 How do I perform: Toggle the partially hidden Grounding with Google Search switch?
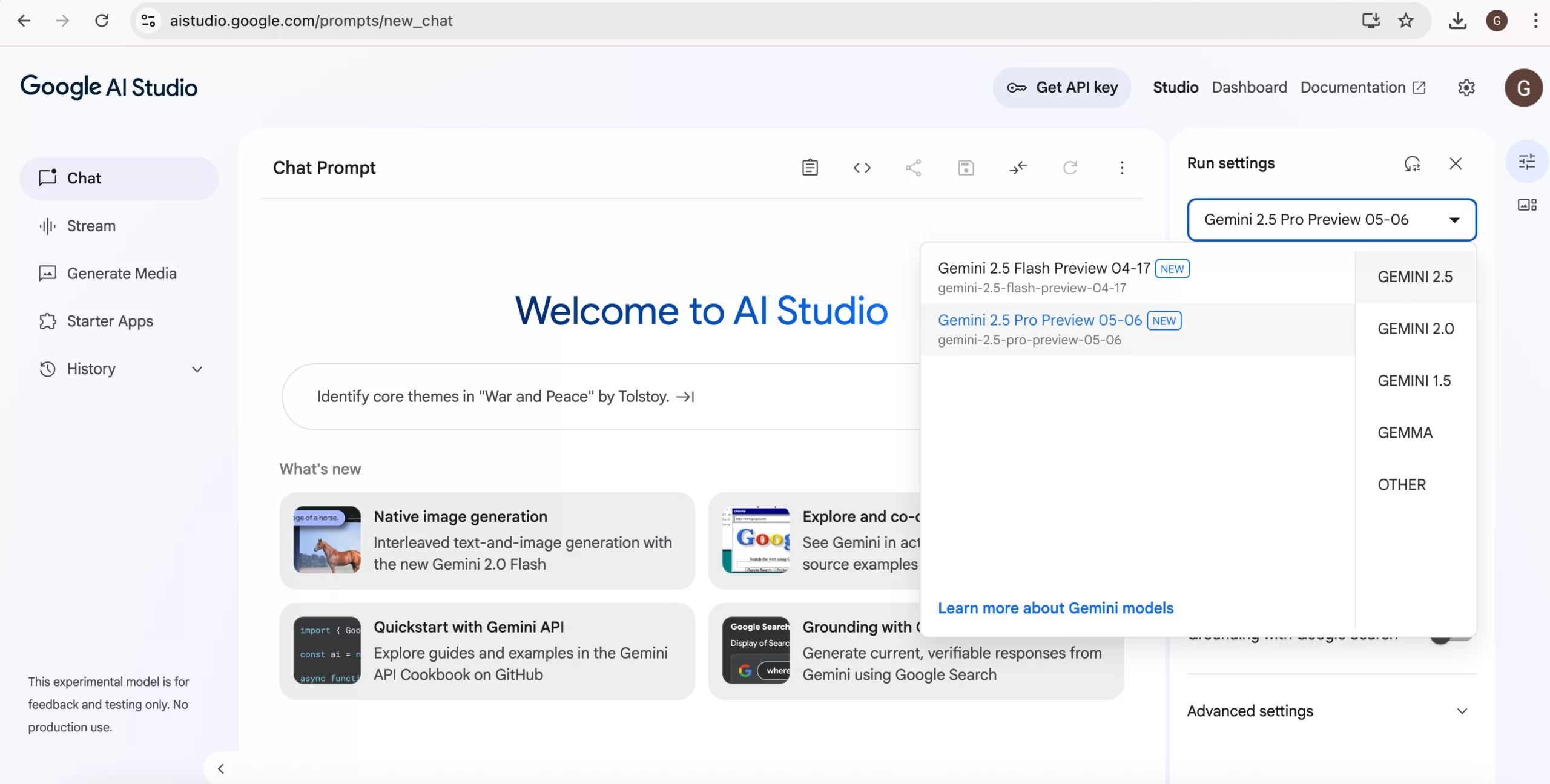click(1452, 639)
